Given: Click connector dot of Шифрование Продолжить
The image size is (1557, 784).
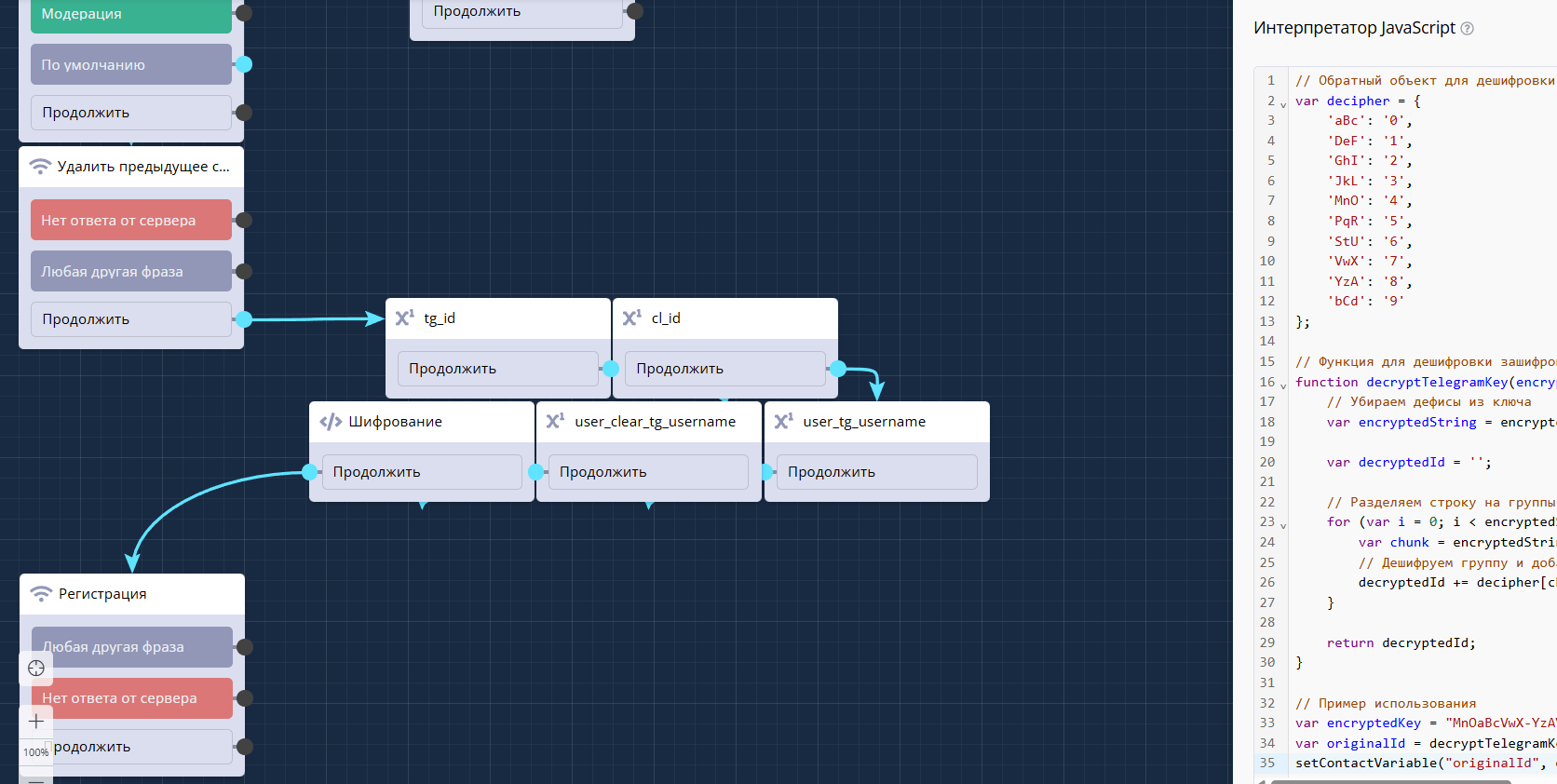Looking at the screenshot, I should click(310, 472).
